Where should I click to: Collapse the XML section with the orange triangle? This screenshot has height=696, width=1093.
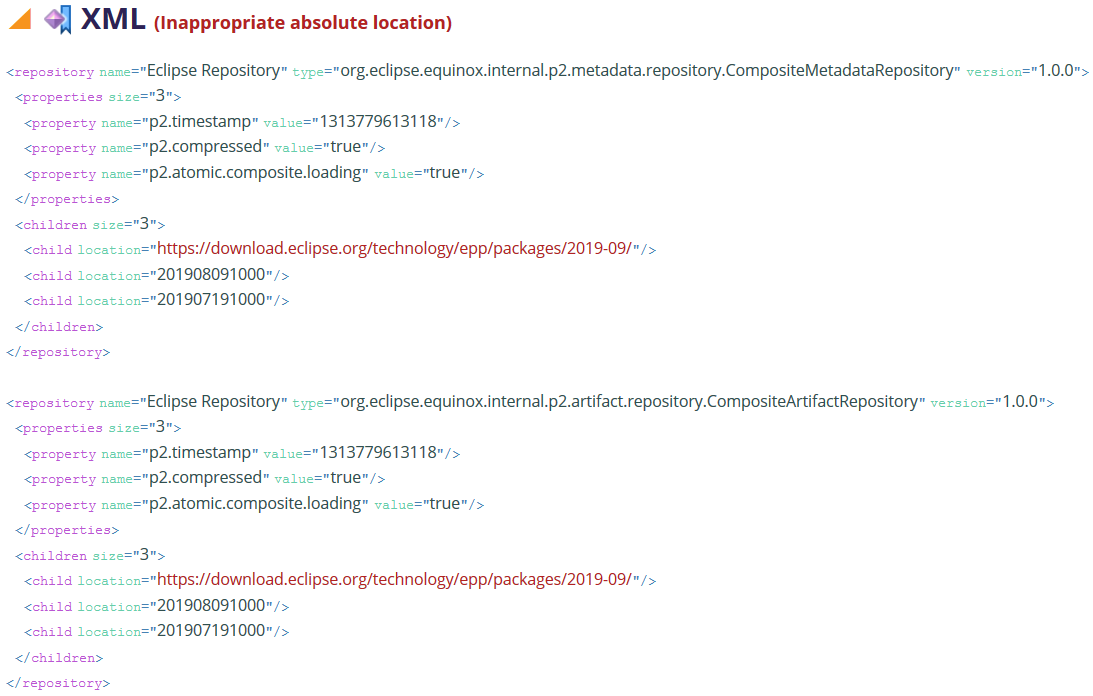coord(20,19)
